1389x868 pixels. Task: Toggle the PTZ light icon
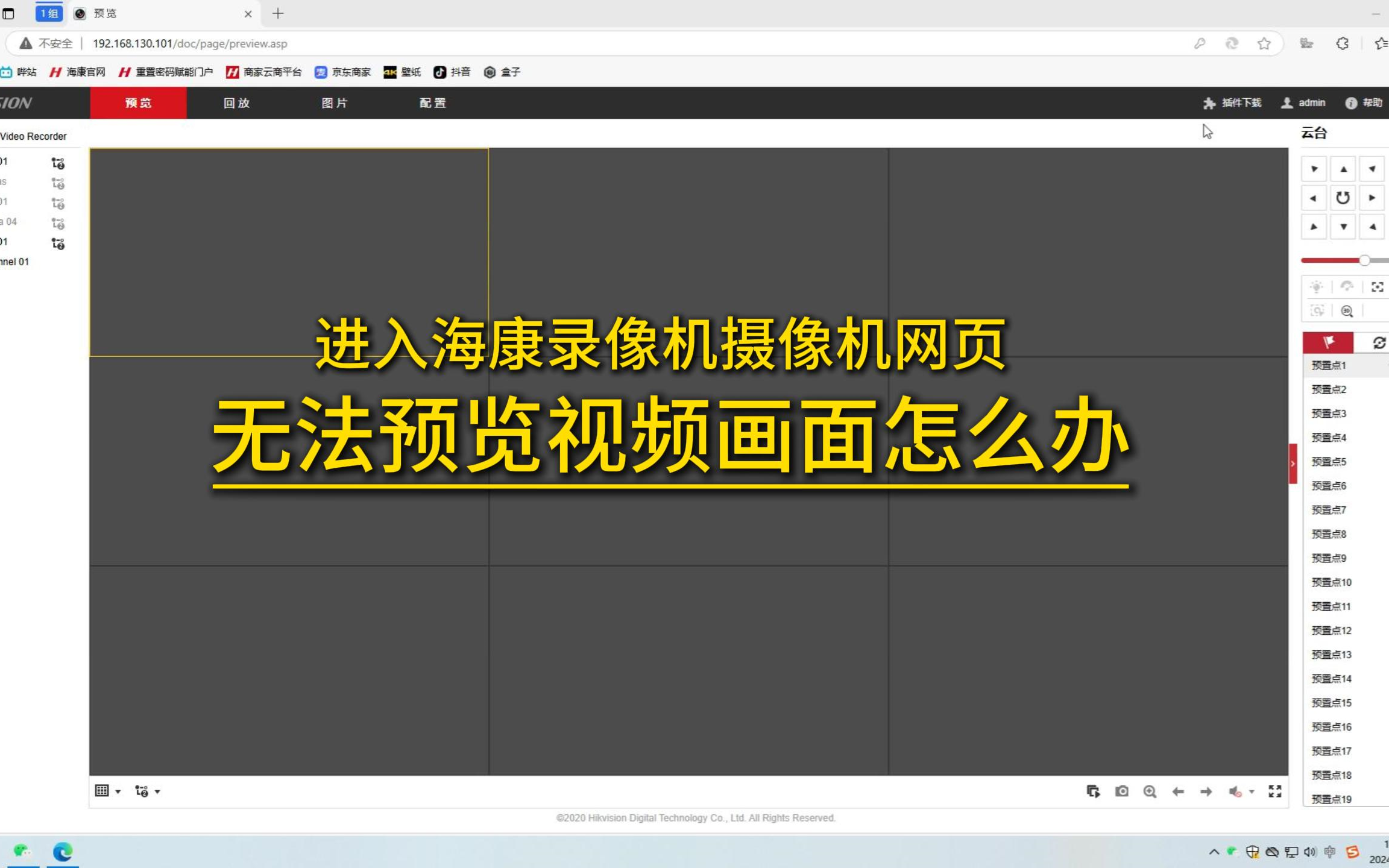click(x=1317, y=287)
